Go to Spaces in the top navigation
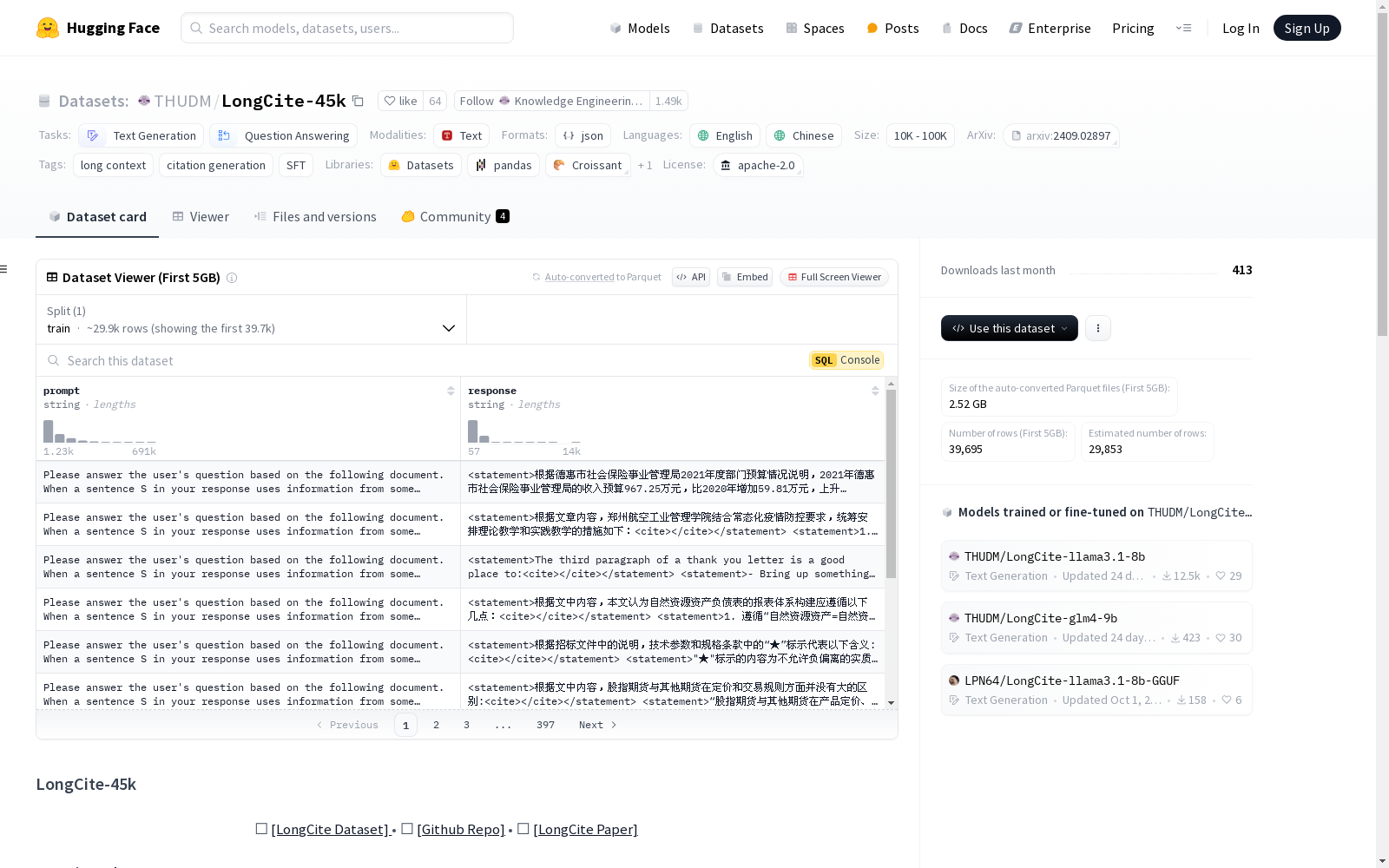 [x=814, y=28]
